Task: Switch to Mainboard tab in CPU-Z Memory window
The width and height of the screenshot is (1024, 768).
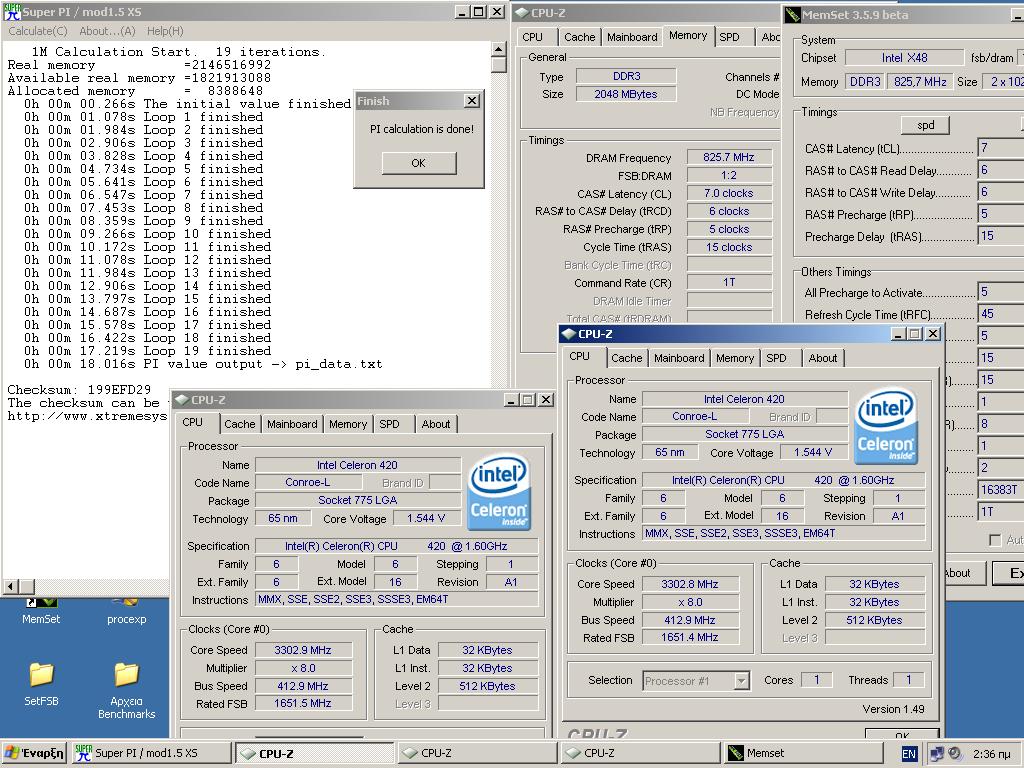Action: 632,37
